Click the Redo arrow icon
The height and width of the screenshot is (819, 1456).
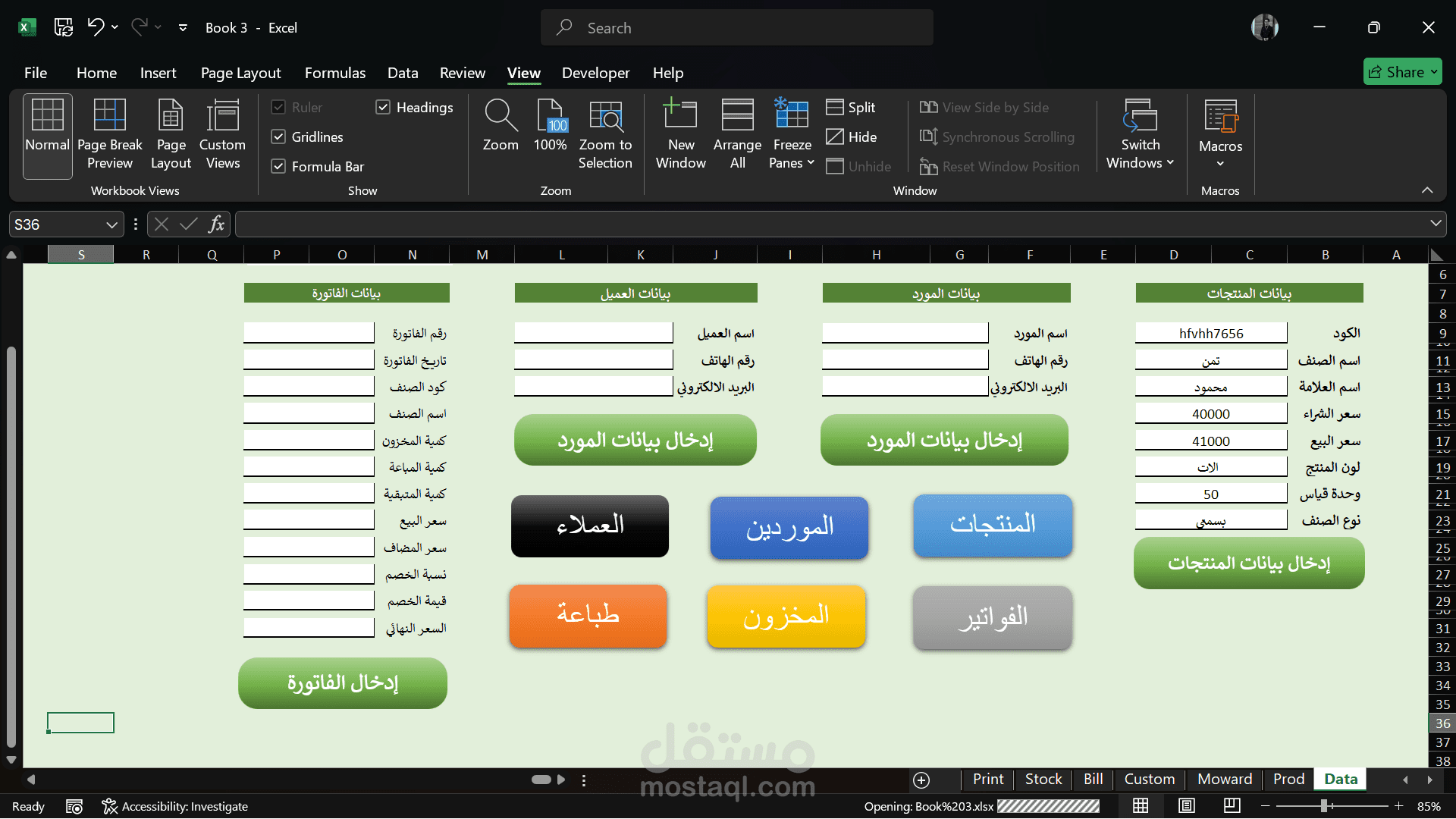[x=140, y=27]
